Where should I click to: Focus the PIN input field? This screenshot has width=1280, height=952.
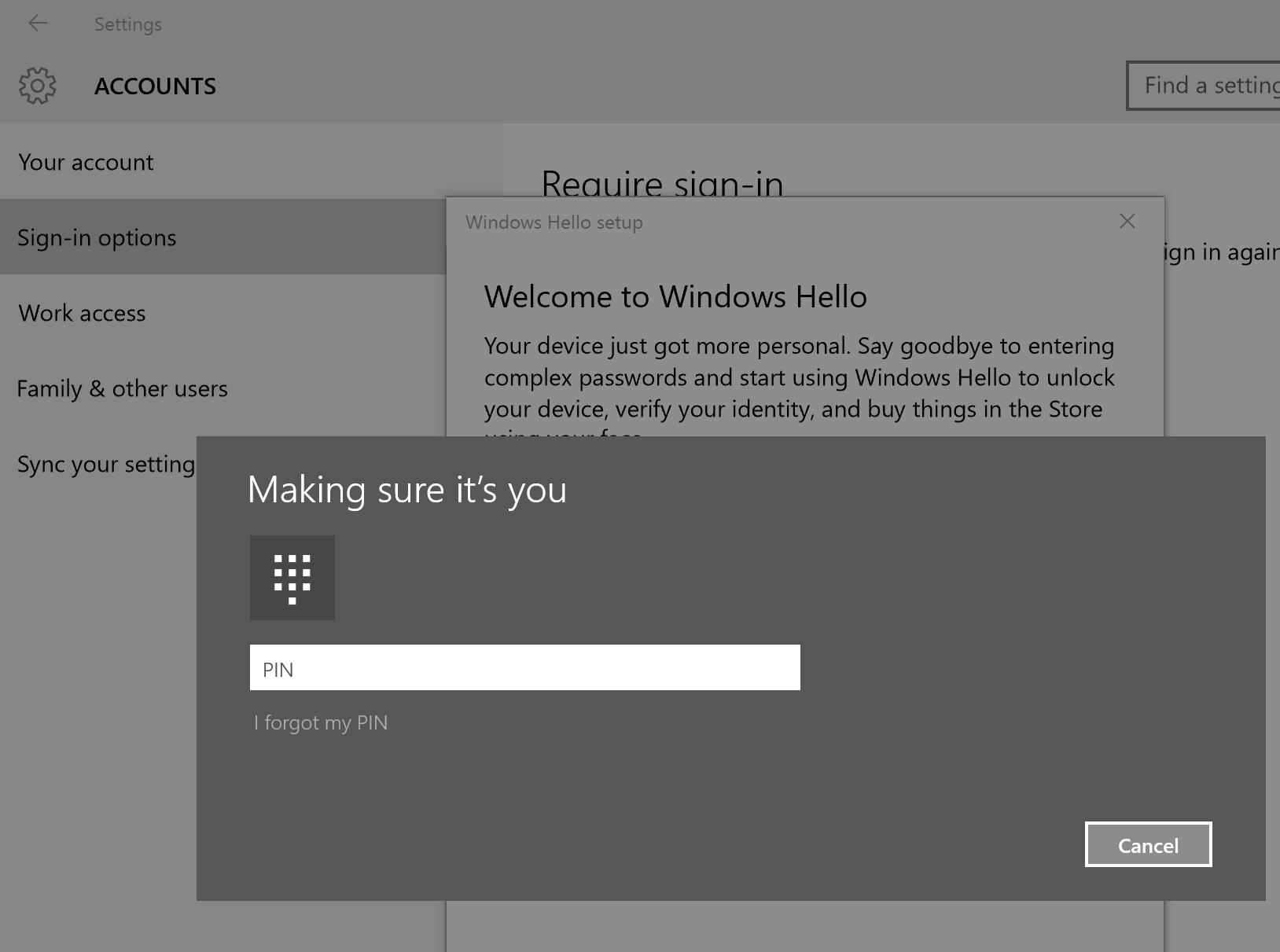point(525,667)
